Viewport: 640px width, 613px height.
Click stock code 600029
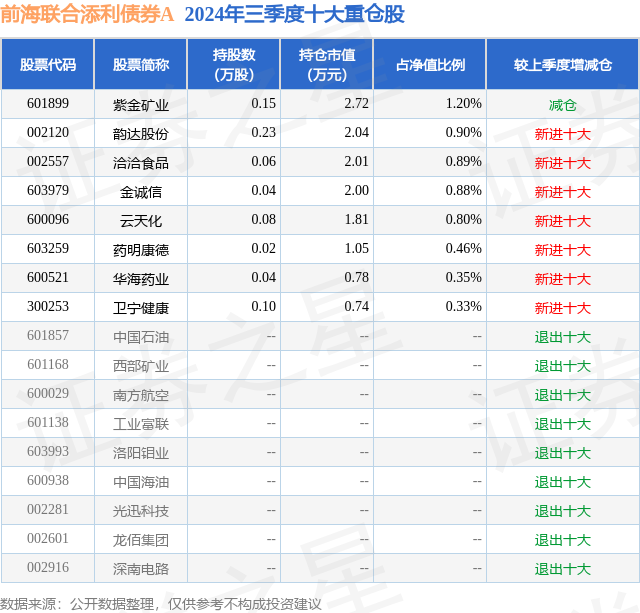(x=48, y=393)
